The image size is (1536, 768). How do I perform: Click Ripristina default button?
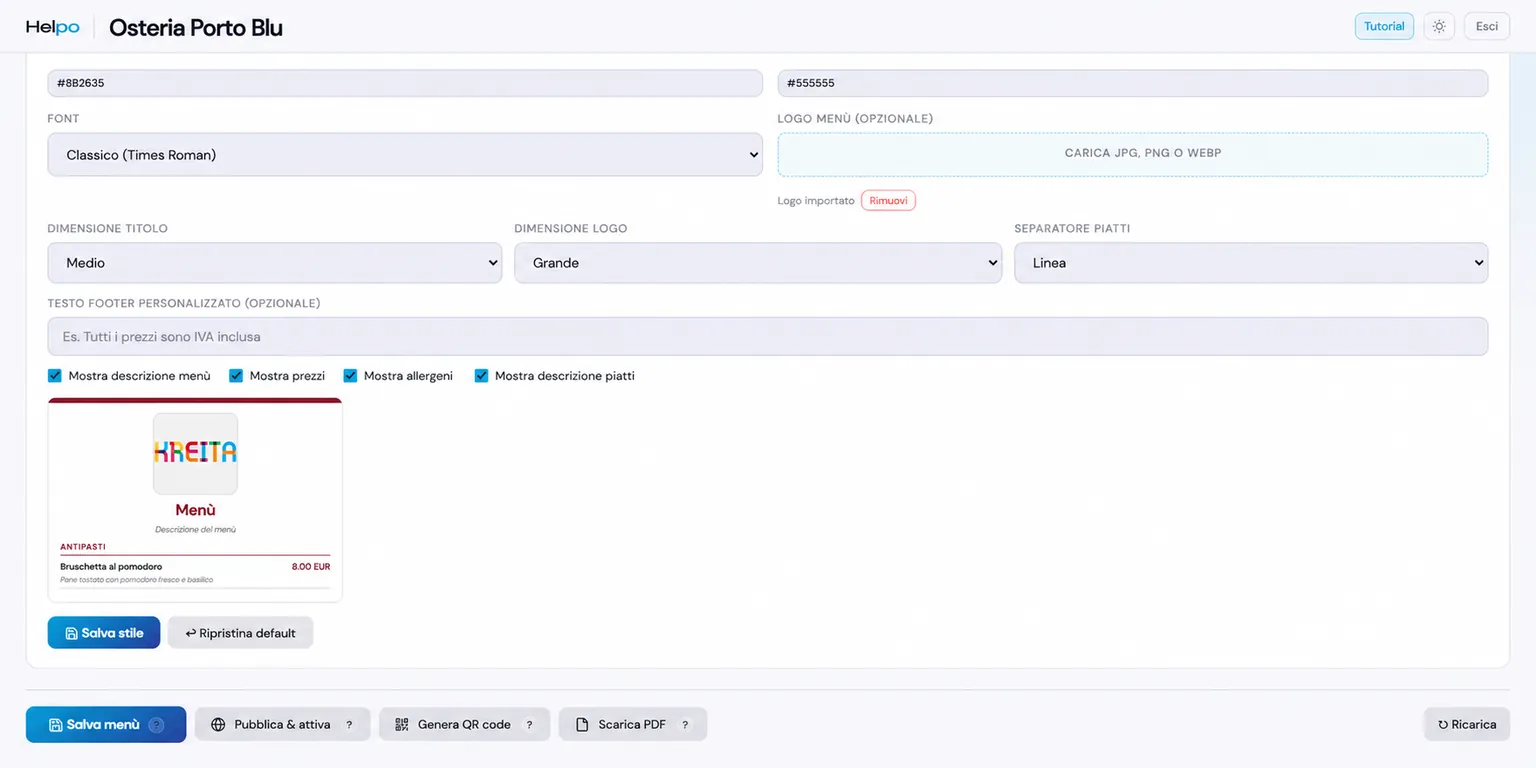240,633
